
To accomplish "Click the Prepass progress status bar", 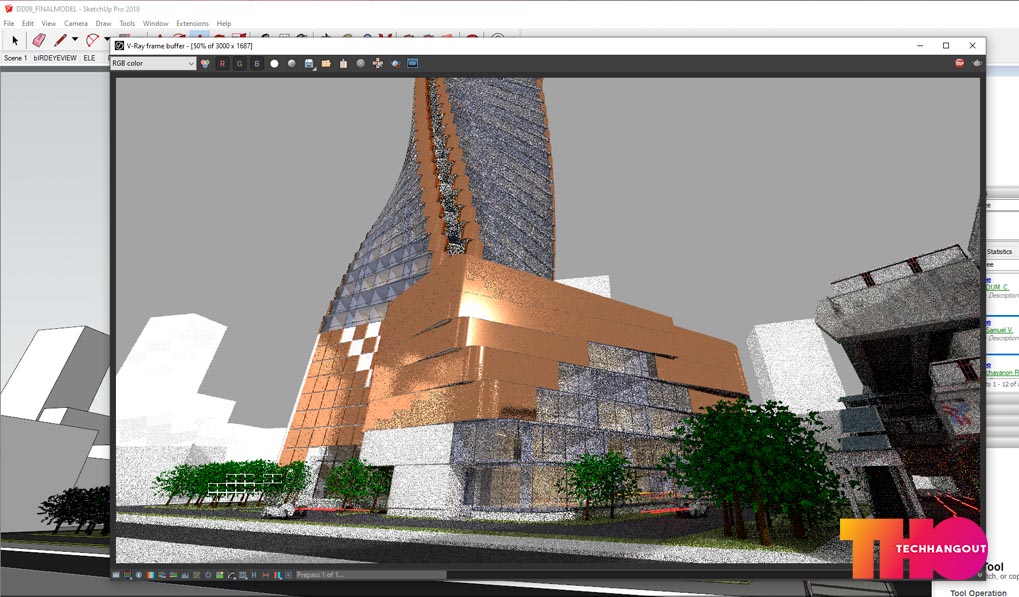I will [370, 575].
